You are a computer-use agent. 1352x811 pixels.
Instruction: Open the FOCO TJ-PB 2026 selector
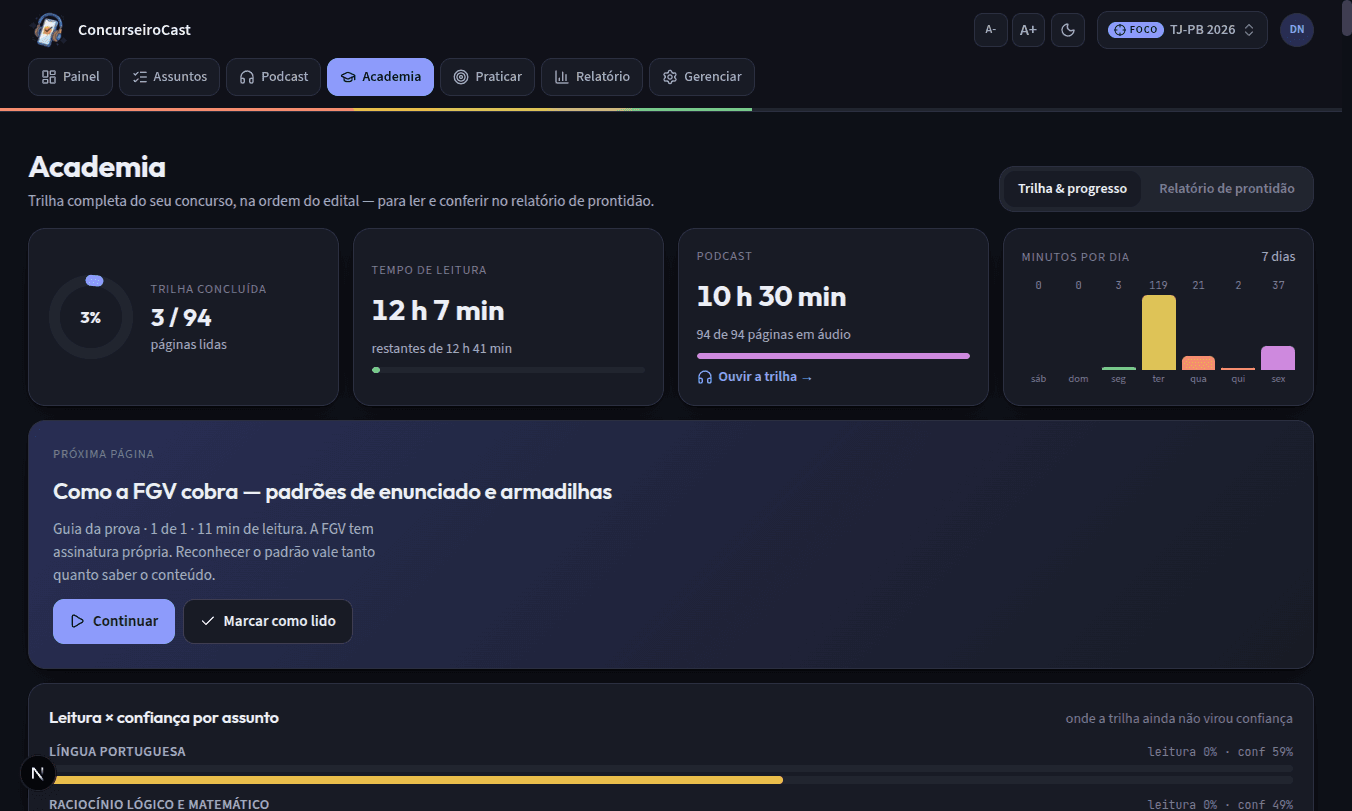tap(1182, 30)
